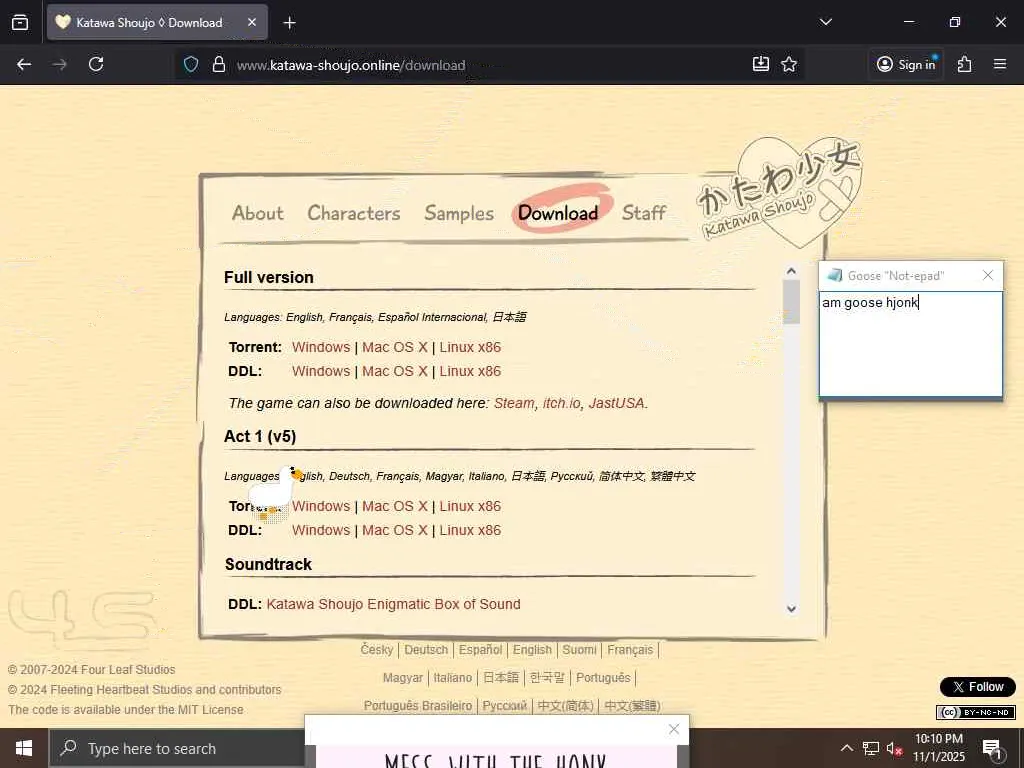Switch site language to Deutsch
Image resolution: width=1024 pixels, height=768 pixels.
pos(426,650)
